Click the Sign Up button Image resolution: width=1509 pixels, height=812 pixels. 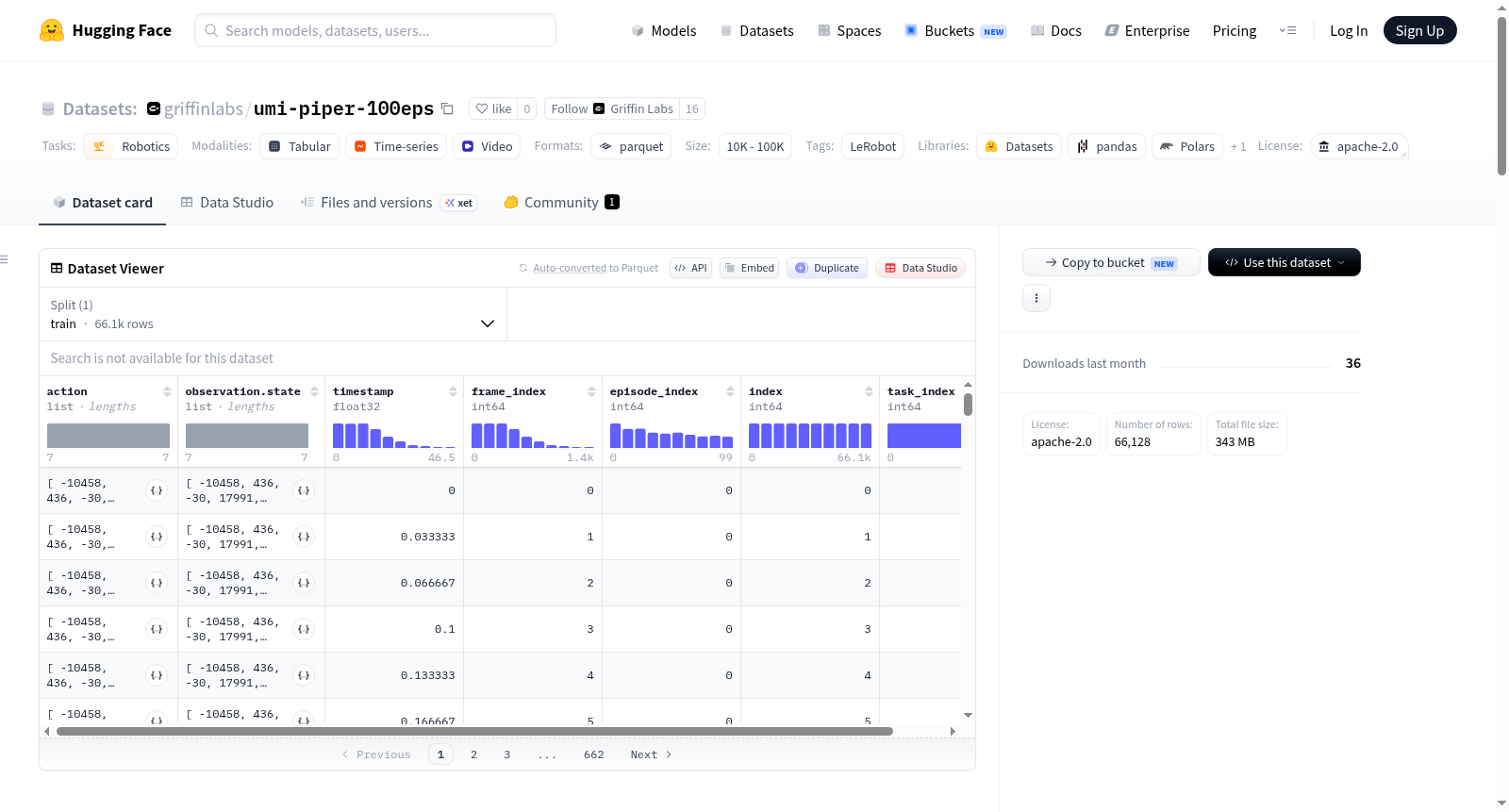[1419, 30]
